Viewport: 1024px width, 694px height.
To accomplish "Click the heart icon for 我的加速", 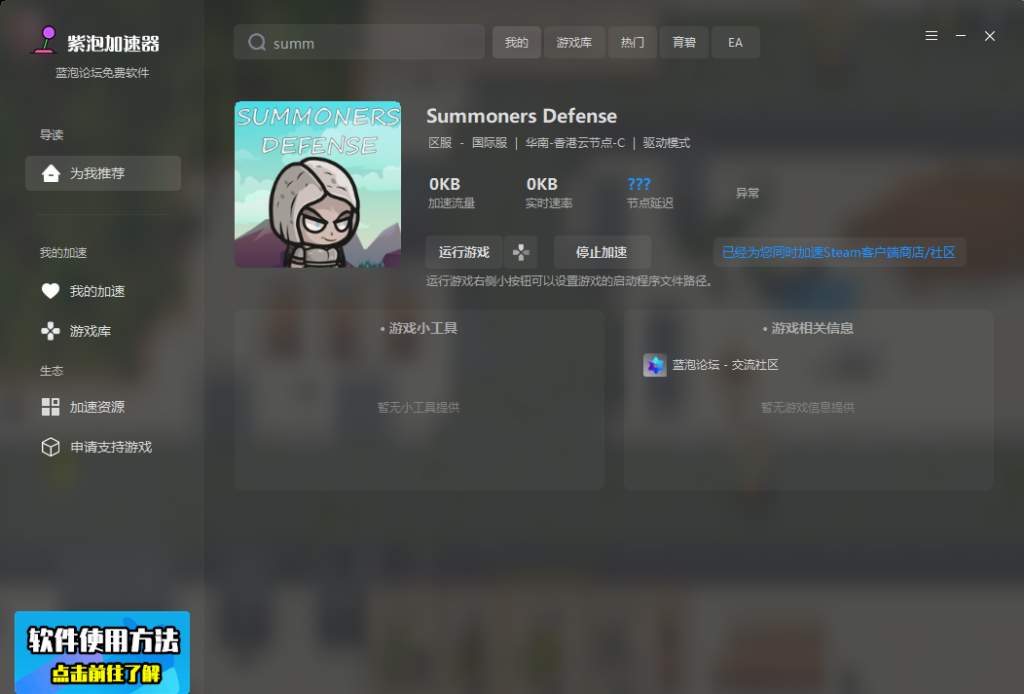I will (x=50, y=291).
